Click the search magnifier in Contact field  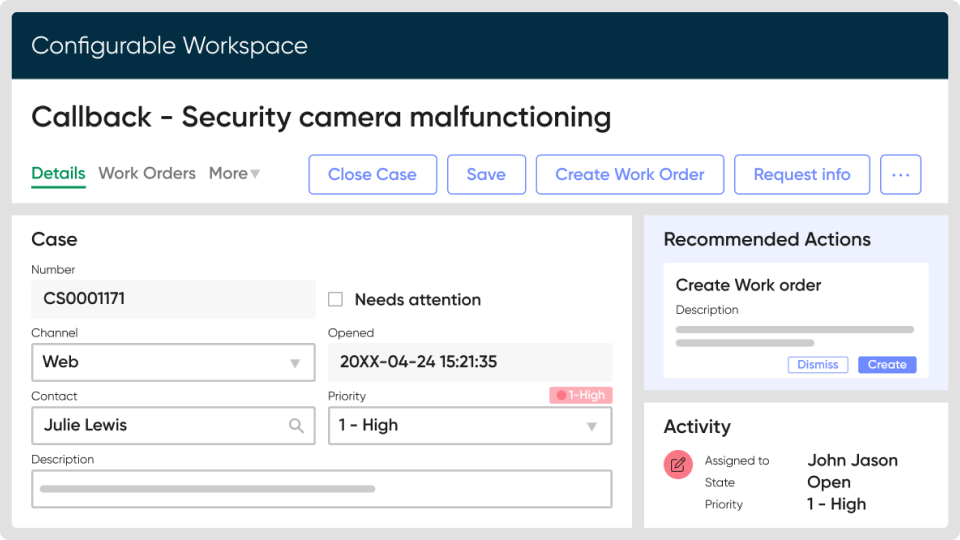pyautogui.click(x=296, y=426)
